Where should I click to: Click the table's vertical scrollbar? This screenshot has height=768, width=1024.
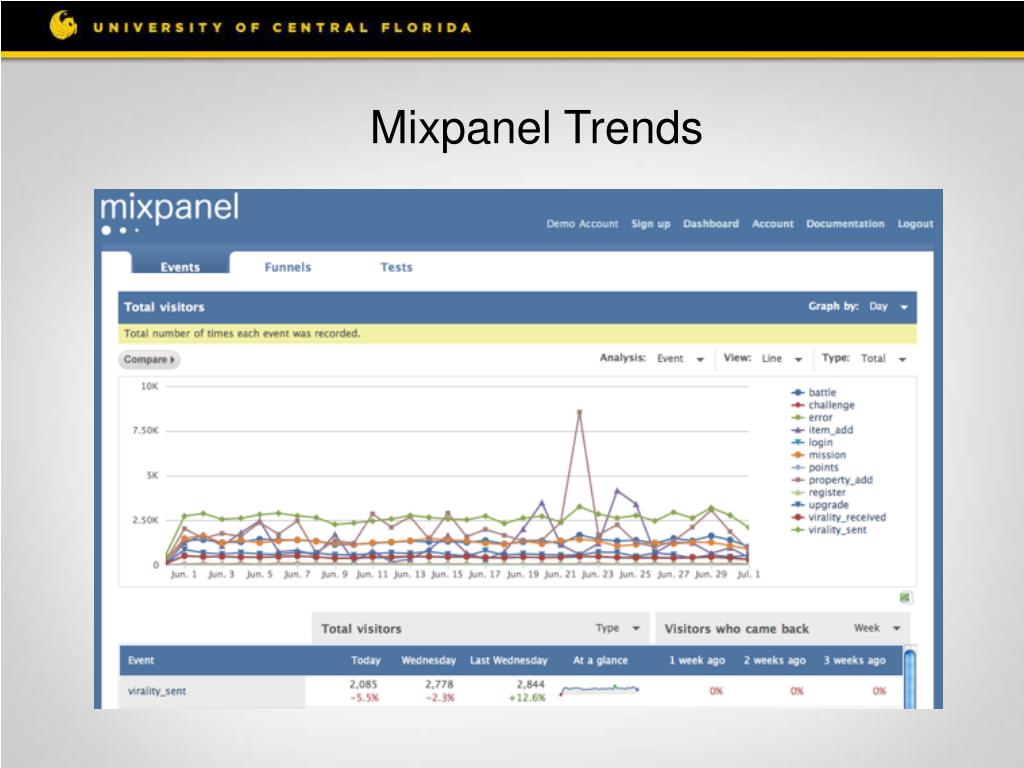click(x=909, y=677)
